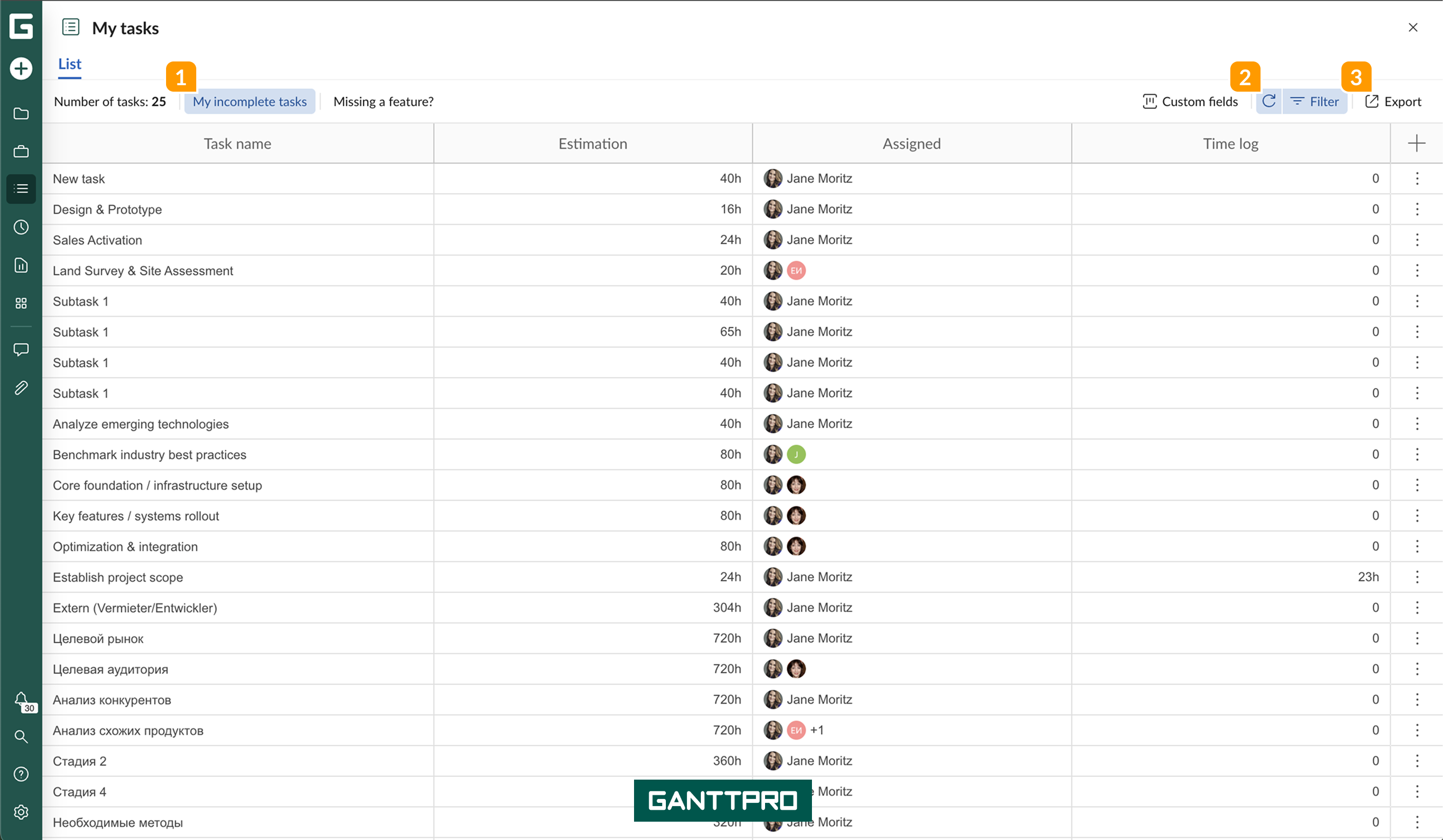
Task: Open the search magnifier icon in sidebar
Action: 21,736
